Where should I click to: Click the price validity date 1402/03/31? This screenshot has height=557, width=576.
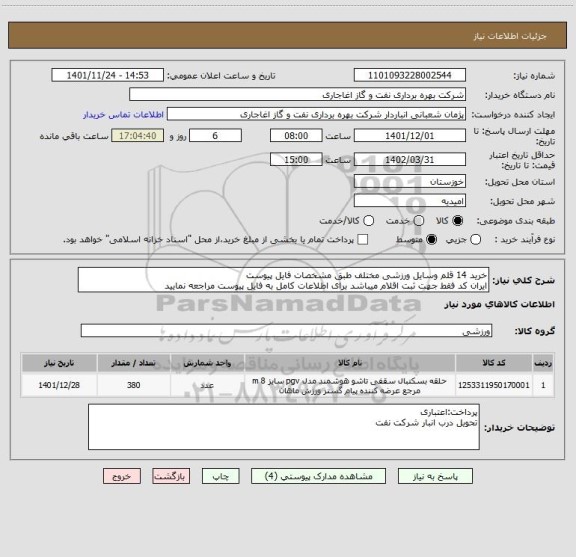pyautogui.click(x=410, y=159)
